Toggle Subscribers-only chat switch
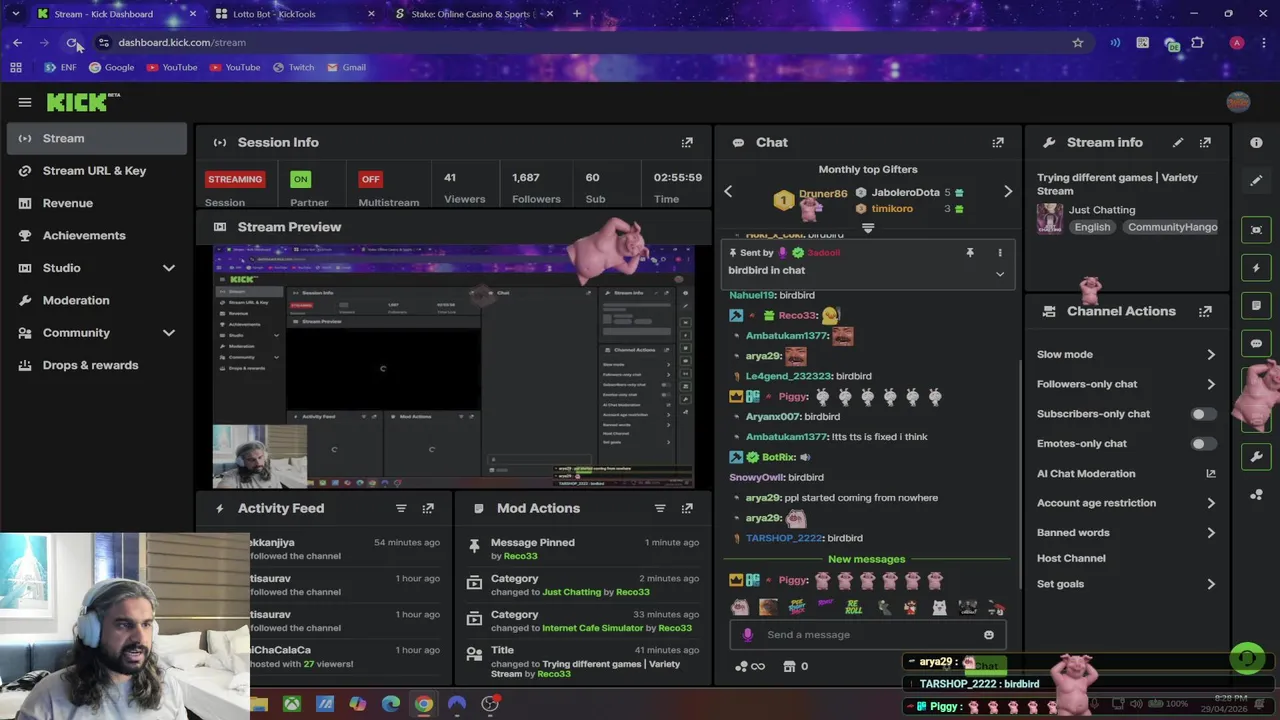The width and height of the screenshot is (1280, 720). [x=1203, y=414]
